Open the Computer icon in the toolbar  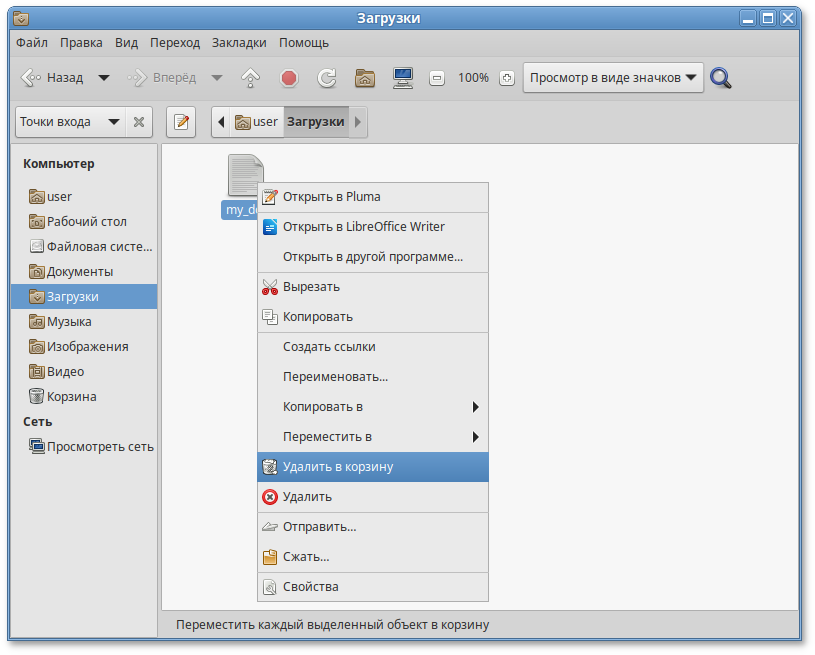point(403,78)
